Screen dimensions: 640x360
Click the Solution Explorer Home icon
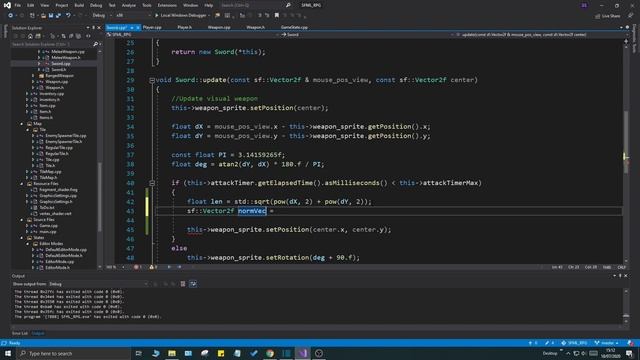[x=30, y=36]
